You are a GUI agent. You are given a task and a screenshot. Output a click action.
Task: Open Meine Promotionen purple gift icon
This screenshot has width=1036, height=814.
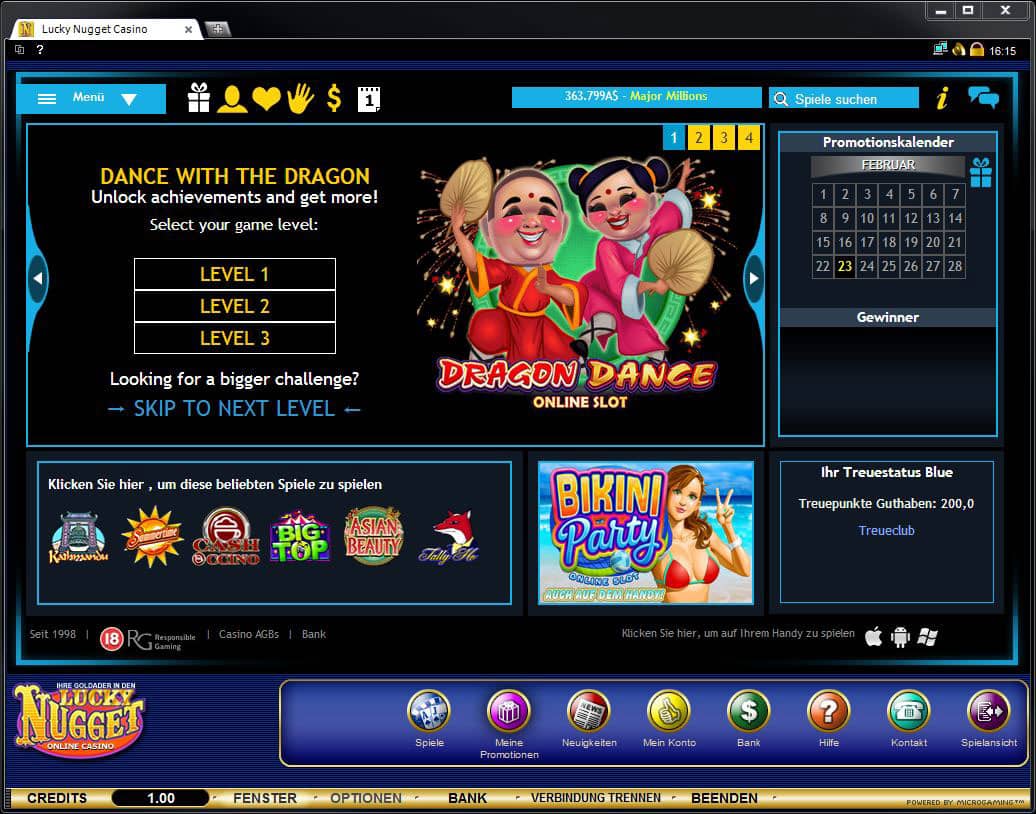pos(509,711)
